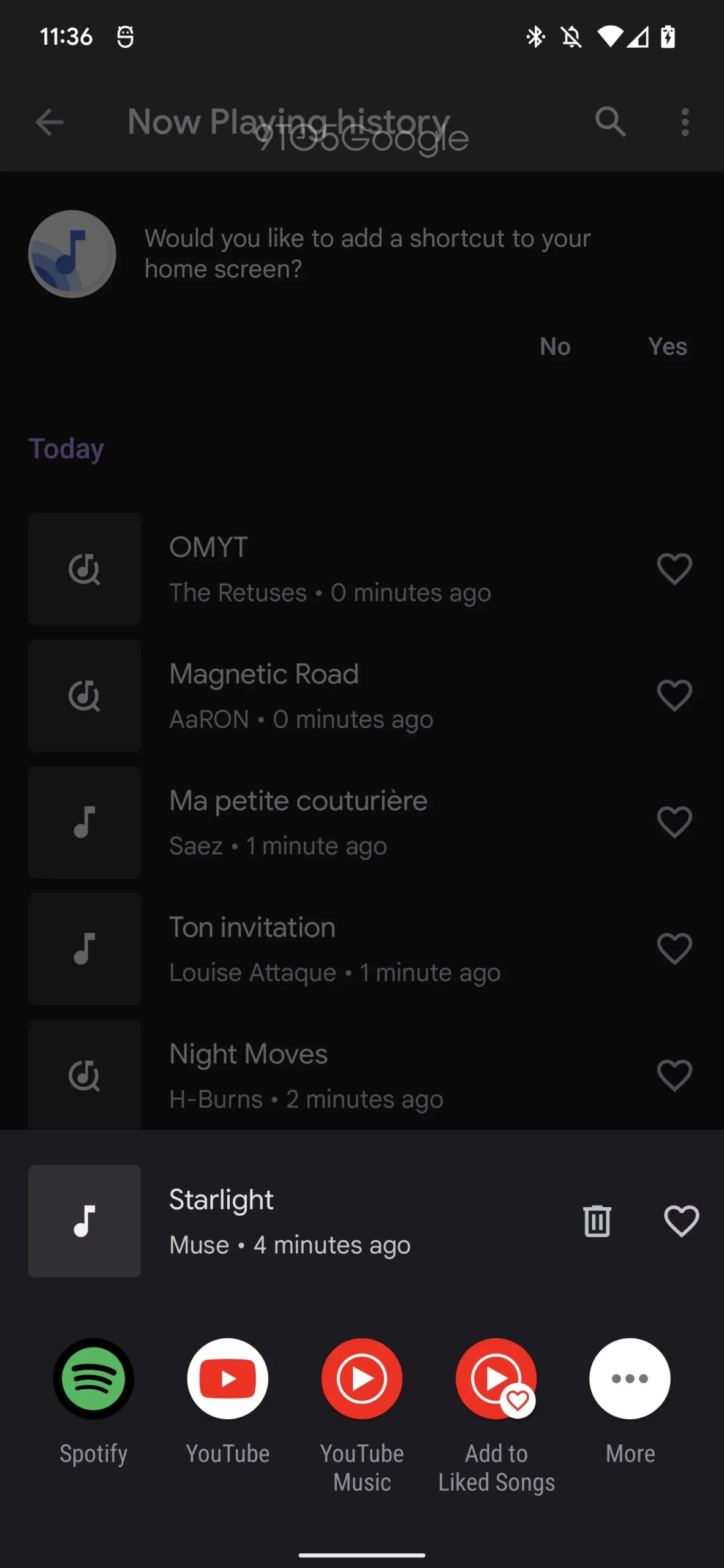Favorite Magnetic Road with its heart
This screenshot has width=724, height=1568.
pyautogui.click(x=674, y=695)
